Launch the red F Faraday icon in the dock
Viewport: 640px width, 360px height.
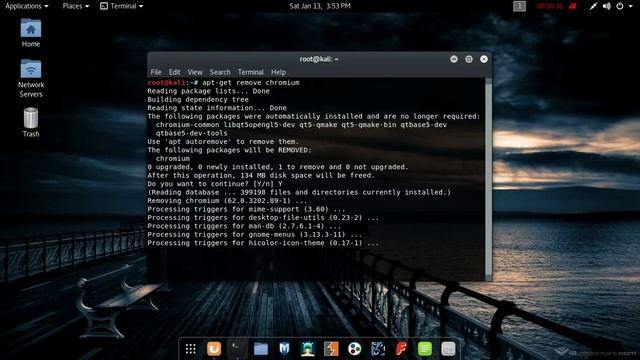coord(401,349)
